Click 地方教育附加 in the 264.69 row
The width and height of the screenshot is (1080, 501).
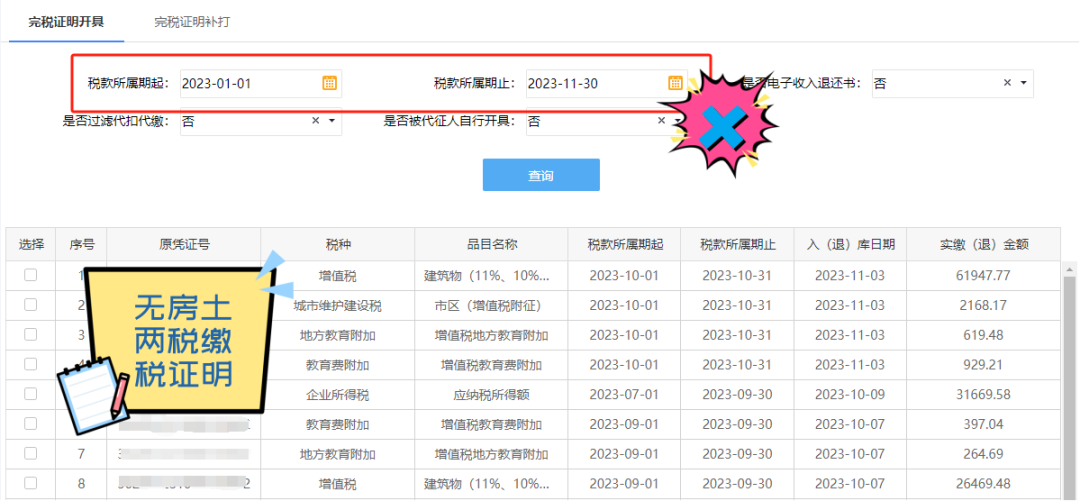338,455
